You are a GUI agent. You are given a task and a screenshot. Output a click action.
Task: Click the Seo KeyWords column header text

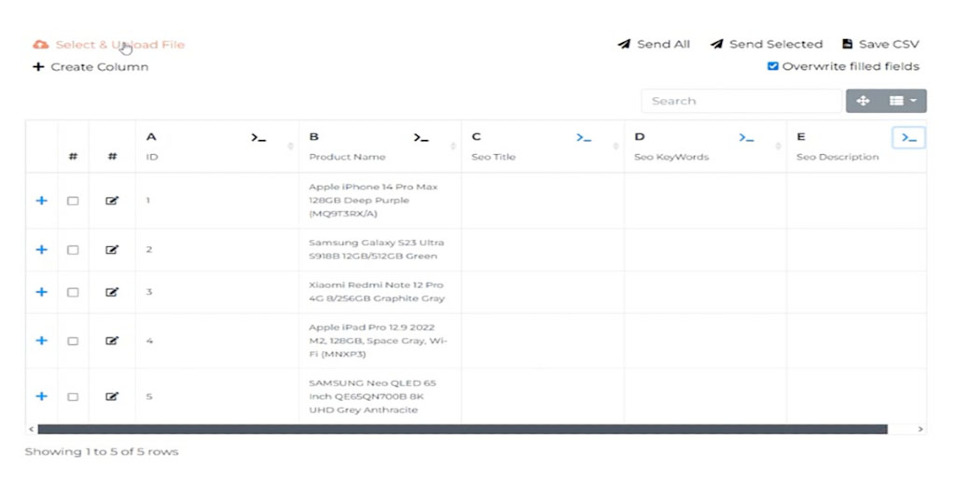coord(671,157)
